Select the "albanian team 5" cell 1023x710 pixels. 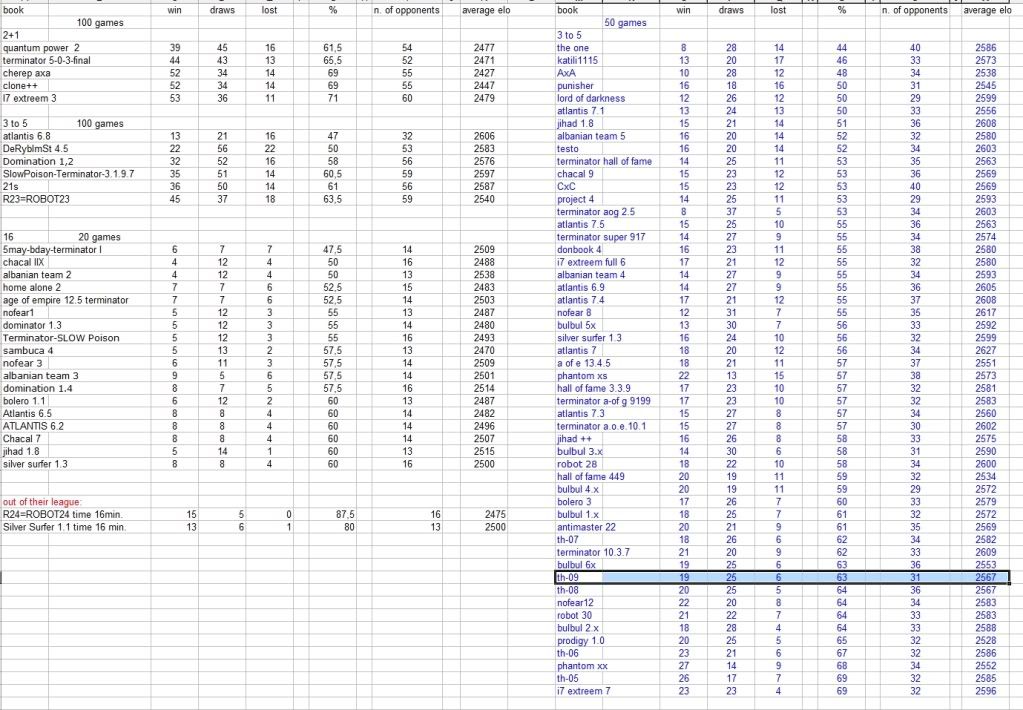[x=591, y=136]
